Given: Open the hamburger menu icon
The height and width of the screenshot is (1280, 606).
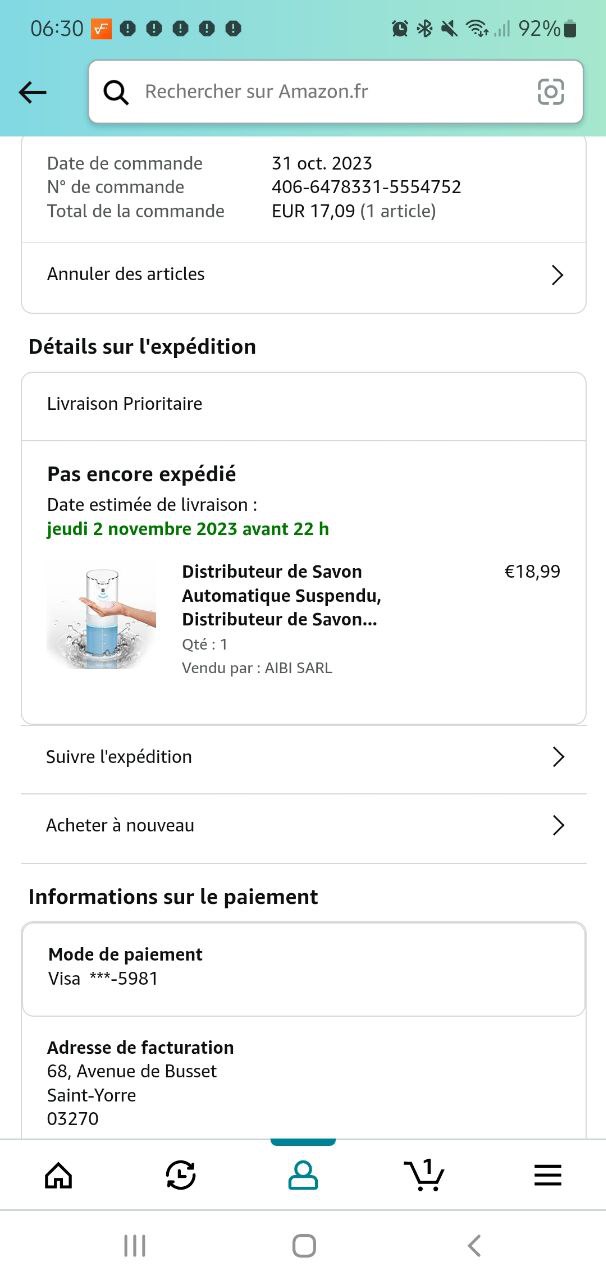Looking at the screenshot, I should [547, 1175].
